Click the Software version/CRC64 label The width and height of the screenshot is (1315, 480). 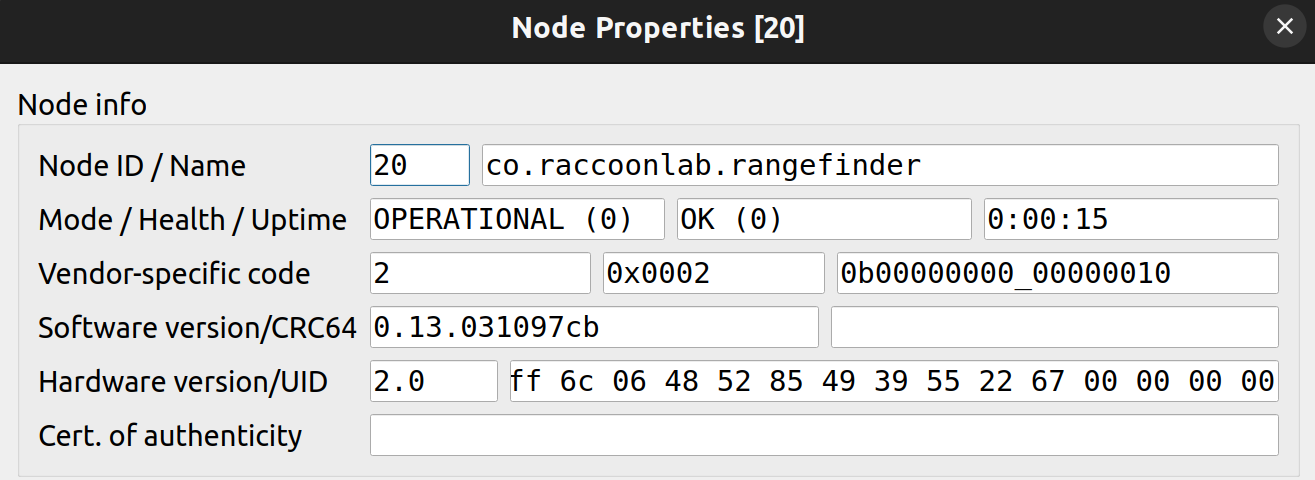tap(198, 328)
